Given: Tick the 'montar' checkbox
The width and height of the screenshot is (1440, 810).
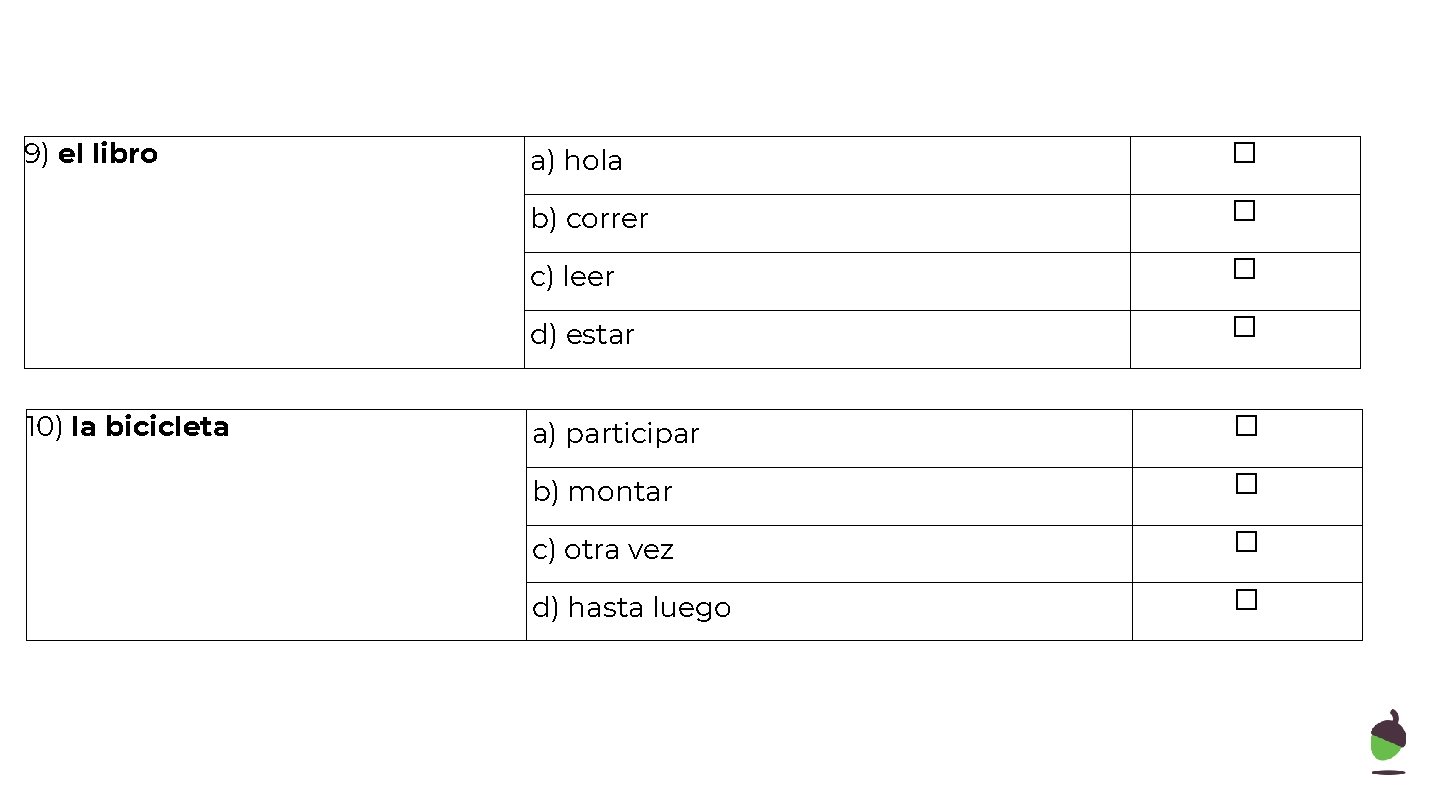Looking at the screenshot, I should tap(1246, 484).
